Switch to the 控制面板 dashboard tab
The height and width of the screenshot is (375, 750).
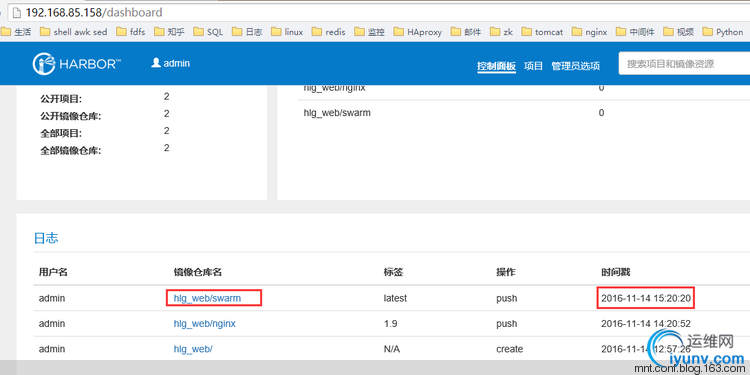(x=496, y=66)
